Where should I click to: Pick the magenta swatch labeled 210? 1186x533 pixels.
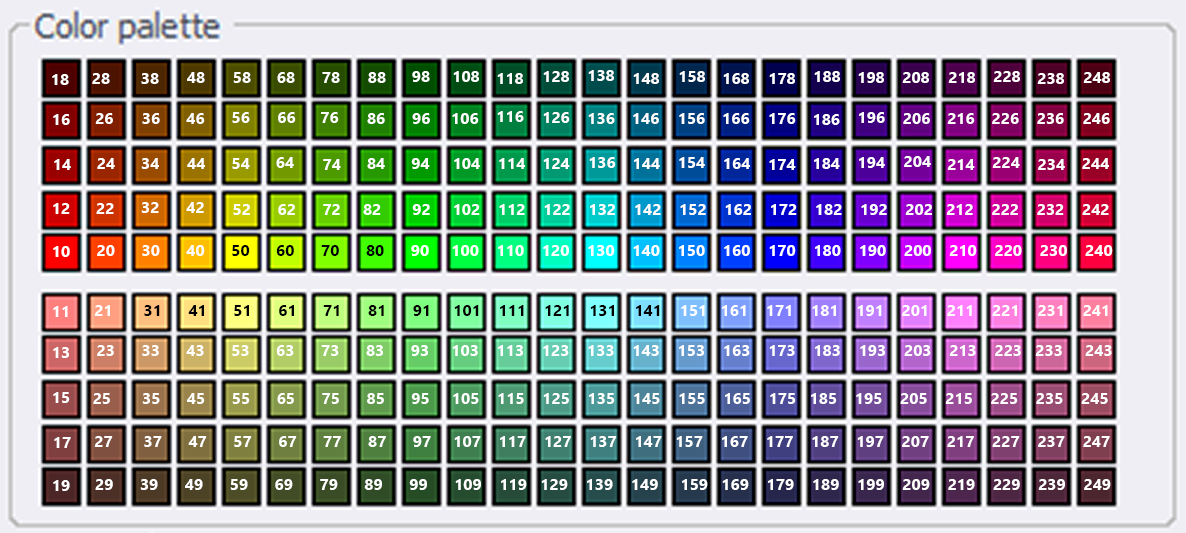coord(961,253)
